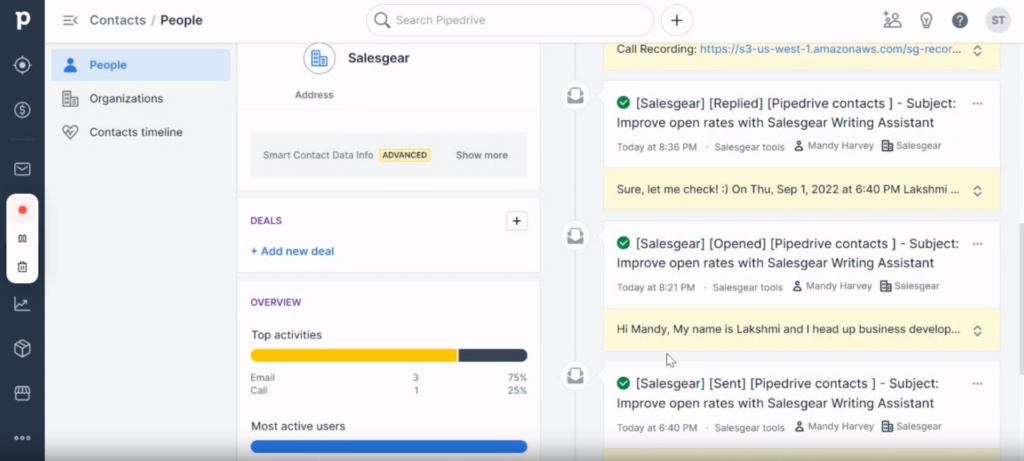This screenshot has width=1024, height=461.
Task: Open the help question mark icon
Action: tap(959, 20)
